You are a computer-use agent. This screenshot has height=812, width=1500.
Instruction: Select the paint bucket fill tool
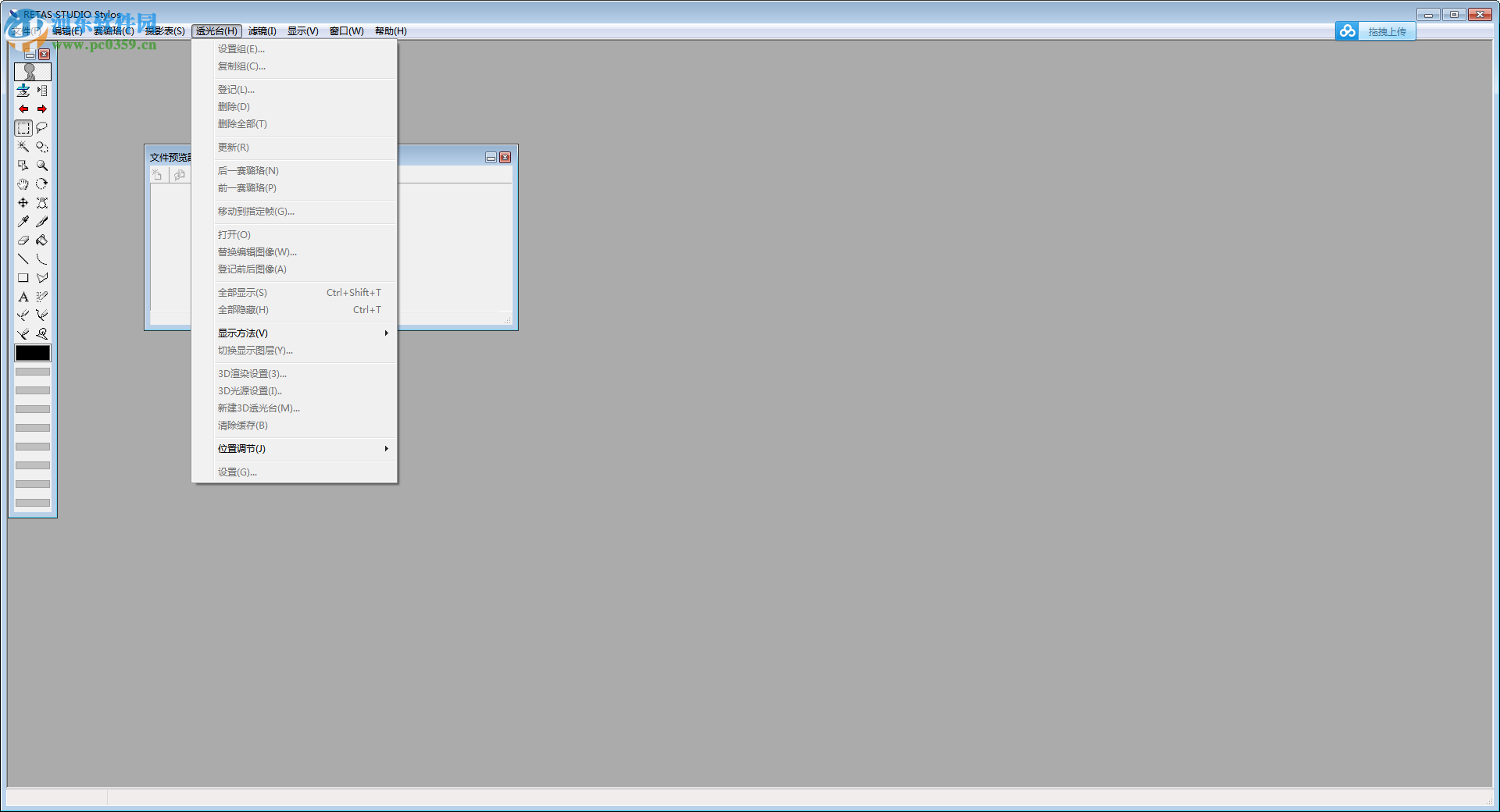42,240
